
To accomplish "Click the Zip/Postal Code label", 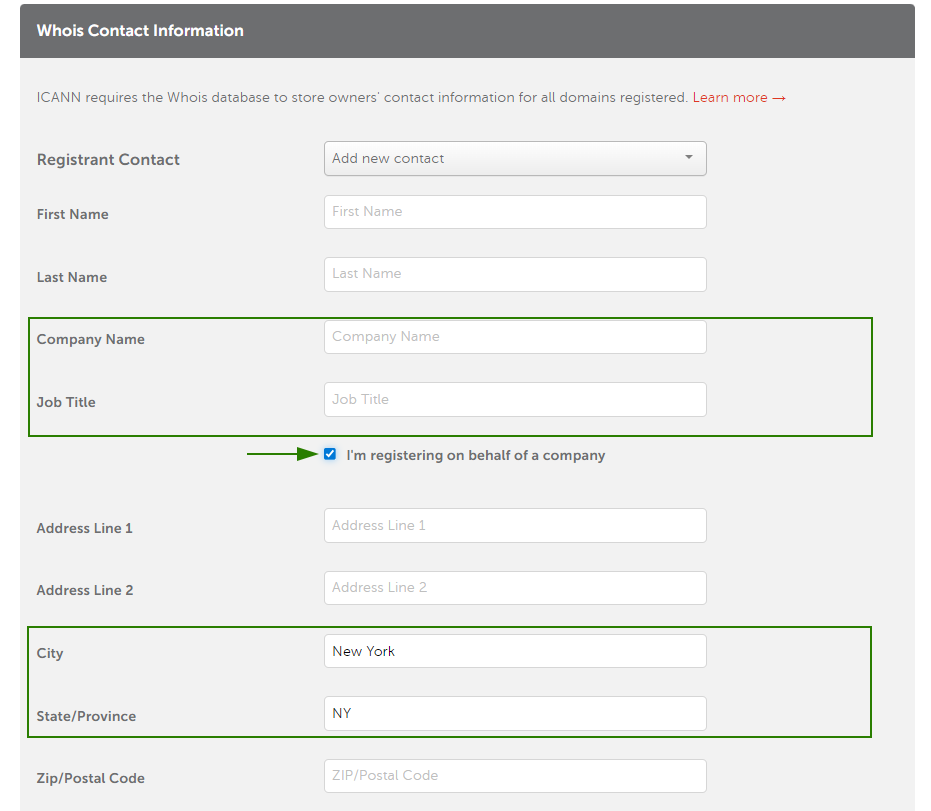I will point(91,778).
